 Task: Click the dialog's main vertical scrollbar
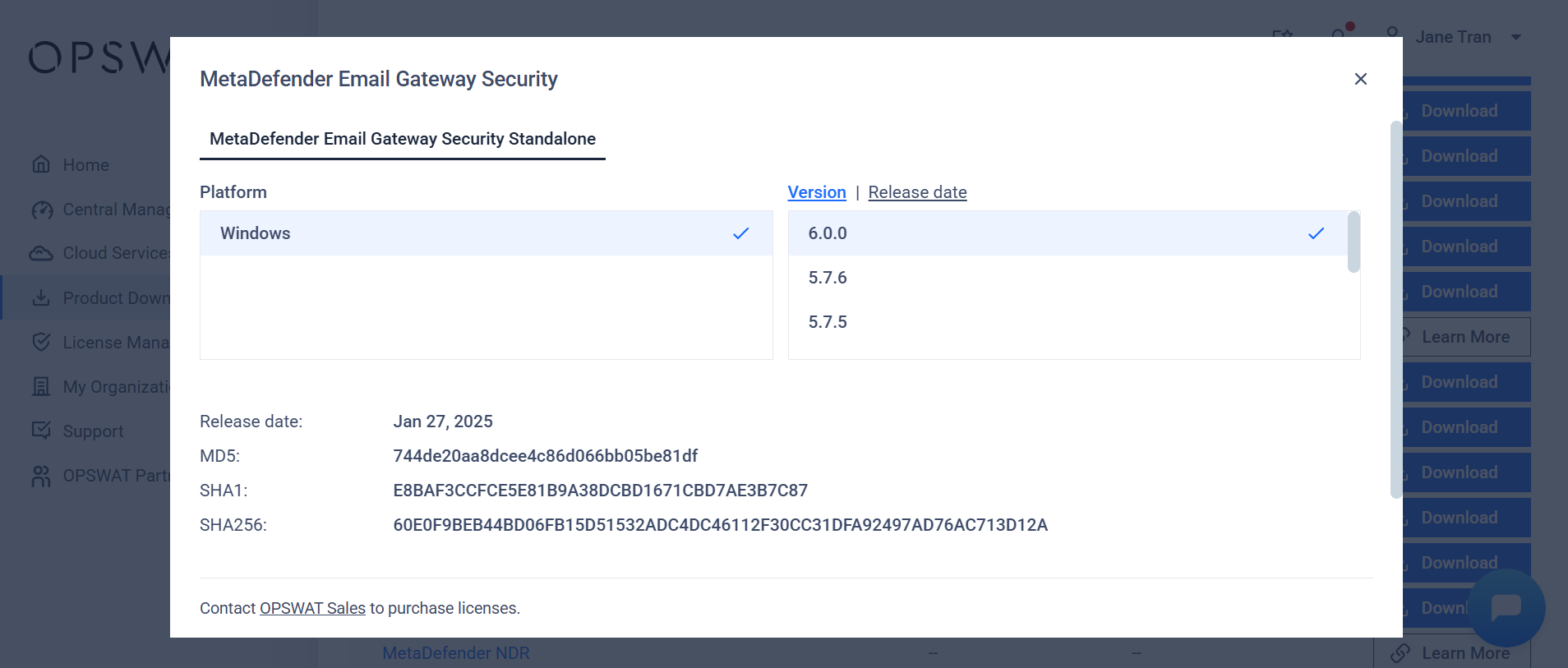tap(1395, 310)
